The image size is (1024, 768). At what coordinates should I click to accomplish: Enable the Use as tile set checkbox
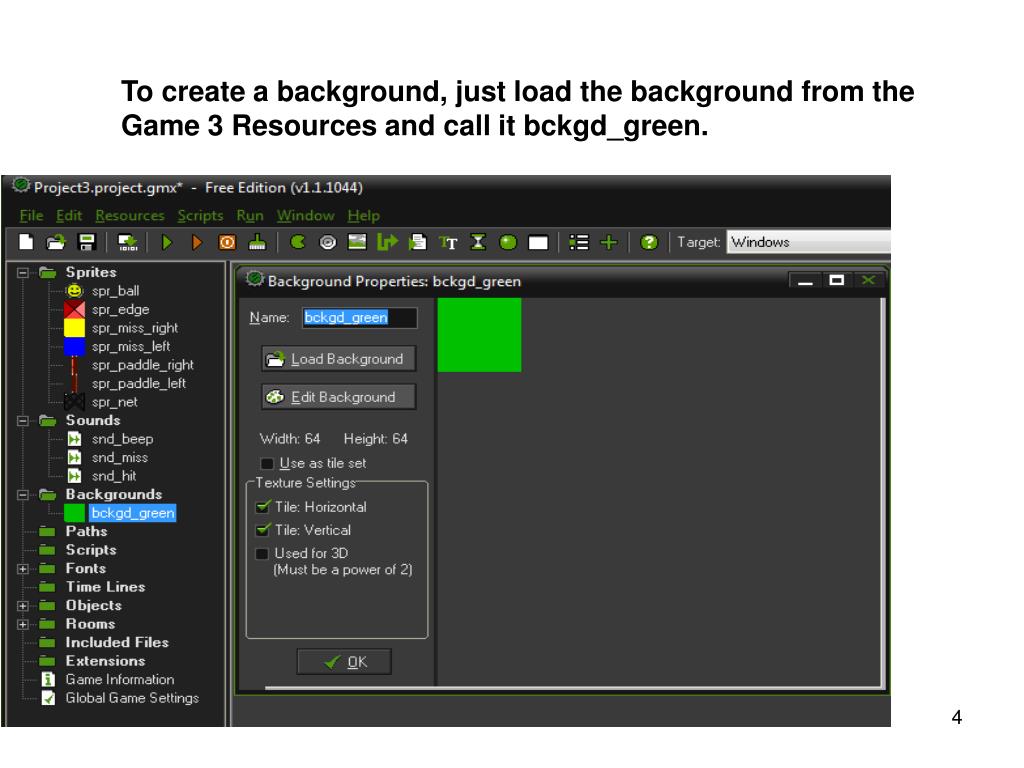[x=266, y=464]
